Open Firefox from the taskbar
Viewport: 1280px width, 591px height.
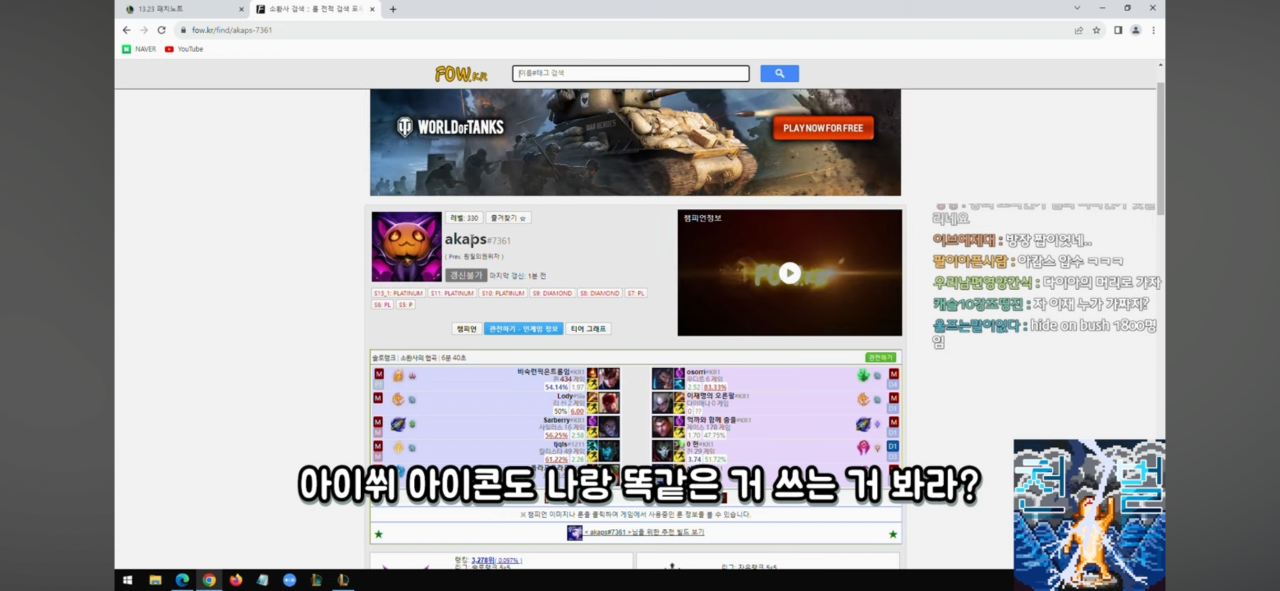[x=236, y=580]
